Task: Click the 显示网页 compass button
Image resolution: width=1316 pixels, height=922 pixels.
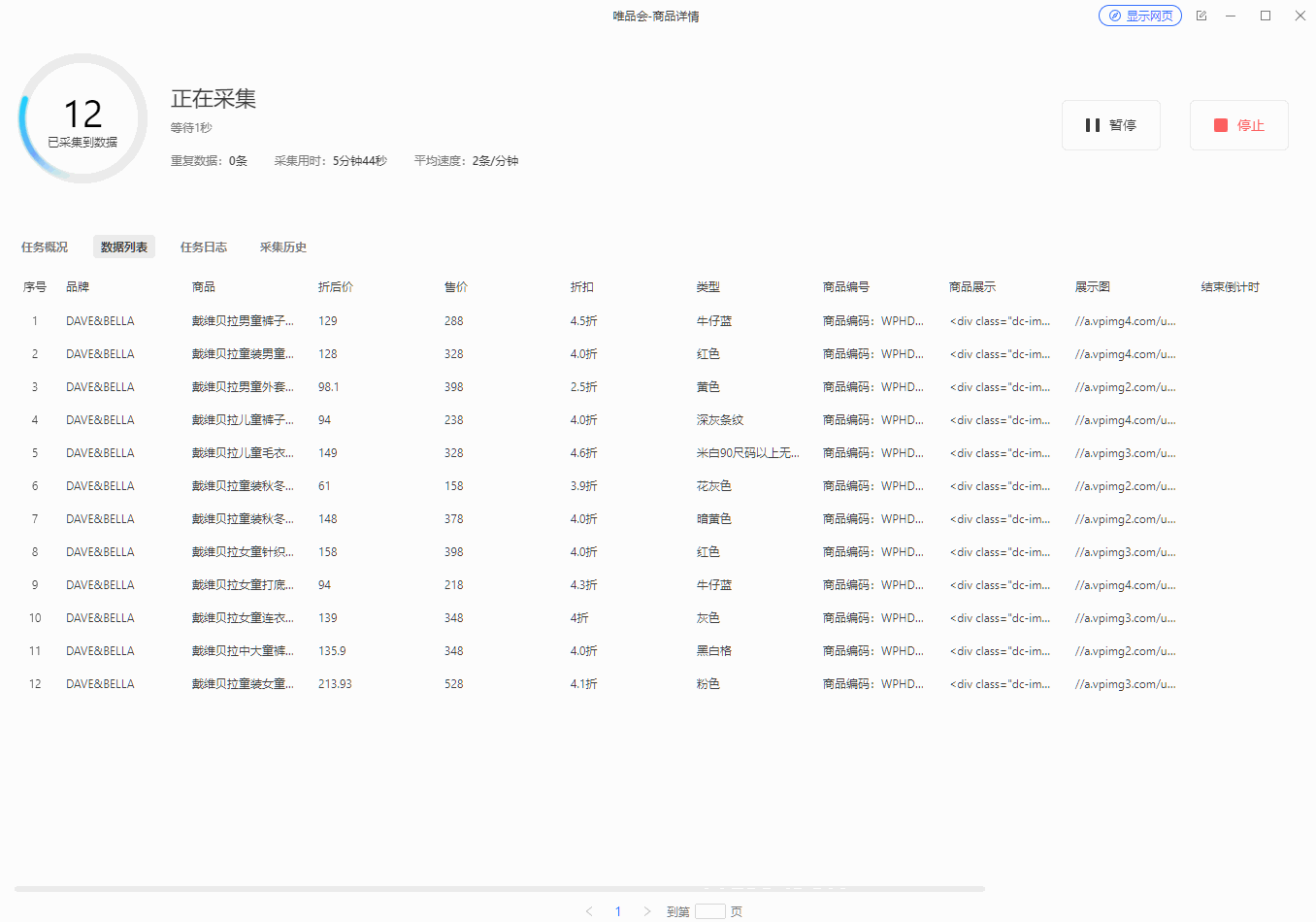Action: pos(1140,16)
